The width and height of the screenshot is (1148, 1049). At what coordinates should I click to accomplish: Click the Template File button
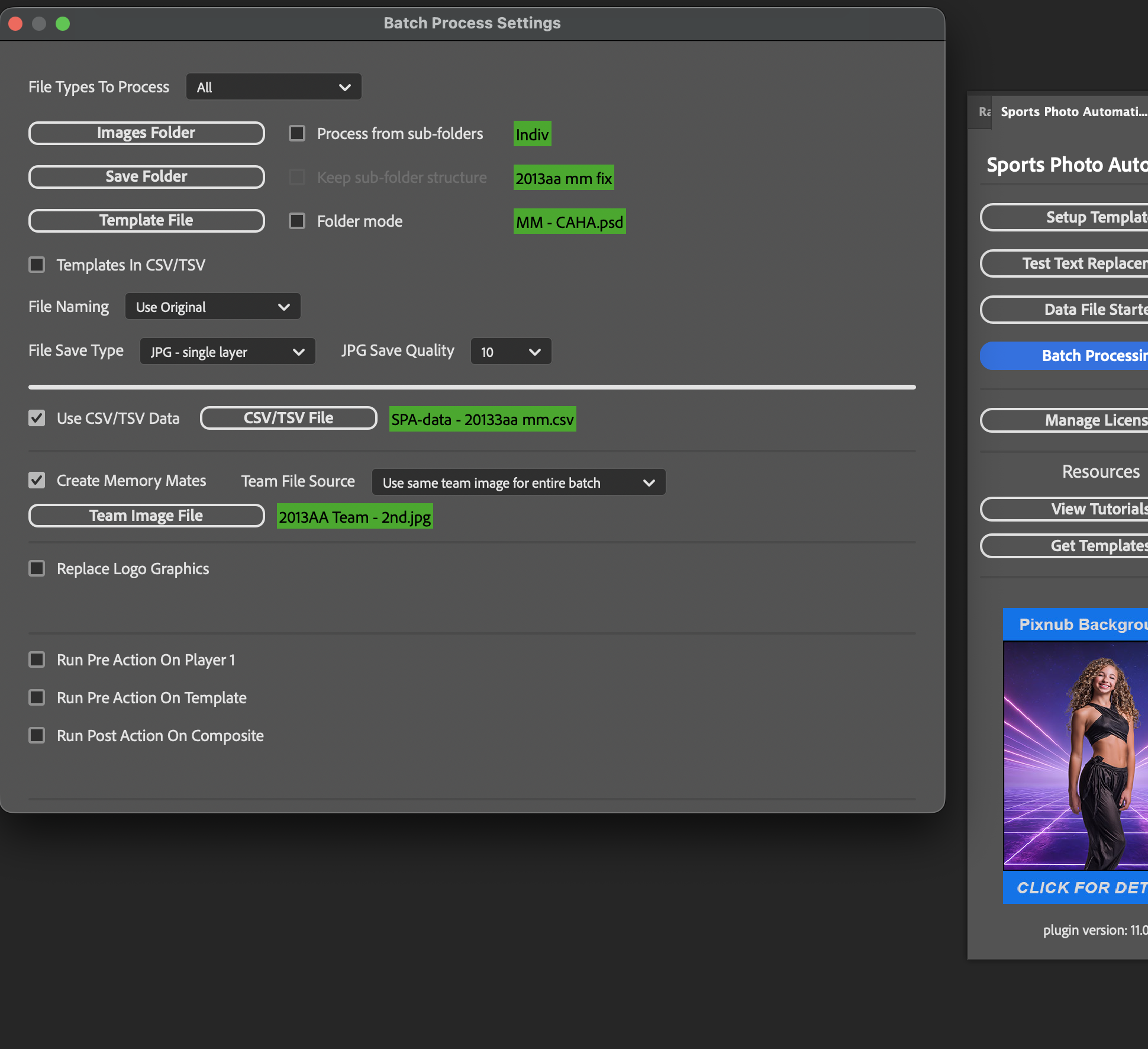146,221
